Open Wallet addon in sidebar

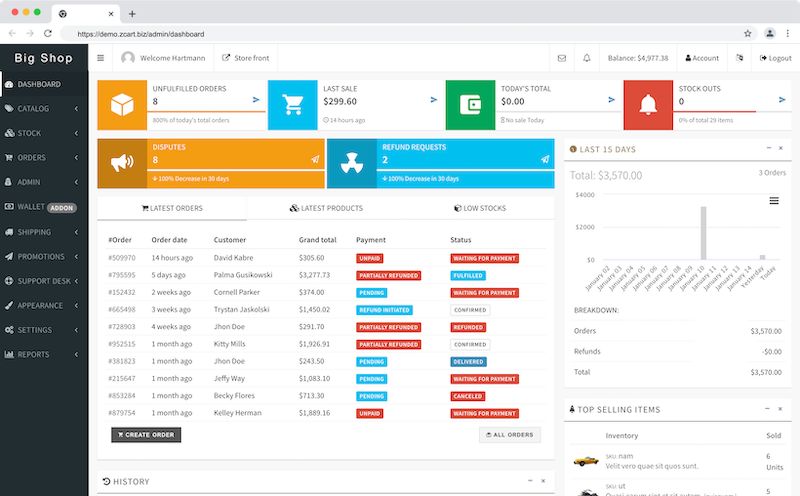[44, 207]
